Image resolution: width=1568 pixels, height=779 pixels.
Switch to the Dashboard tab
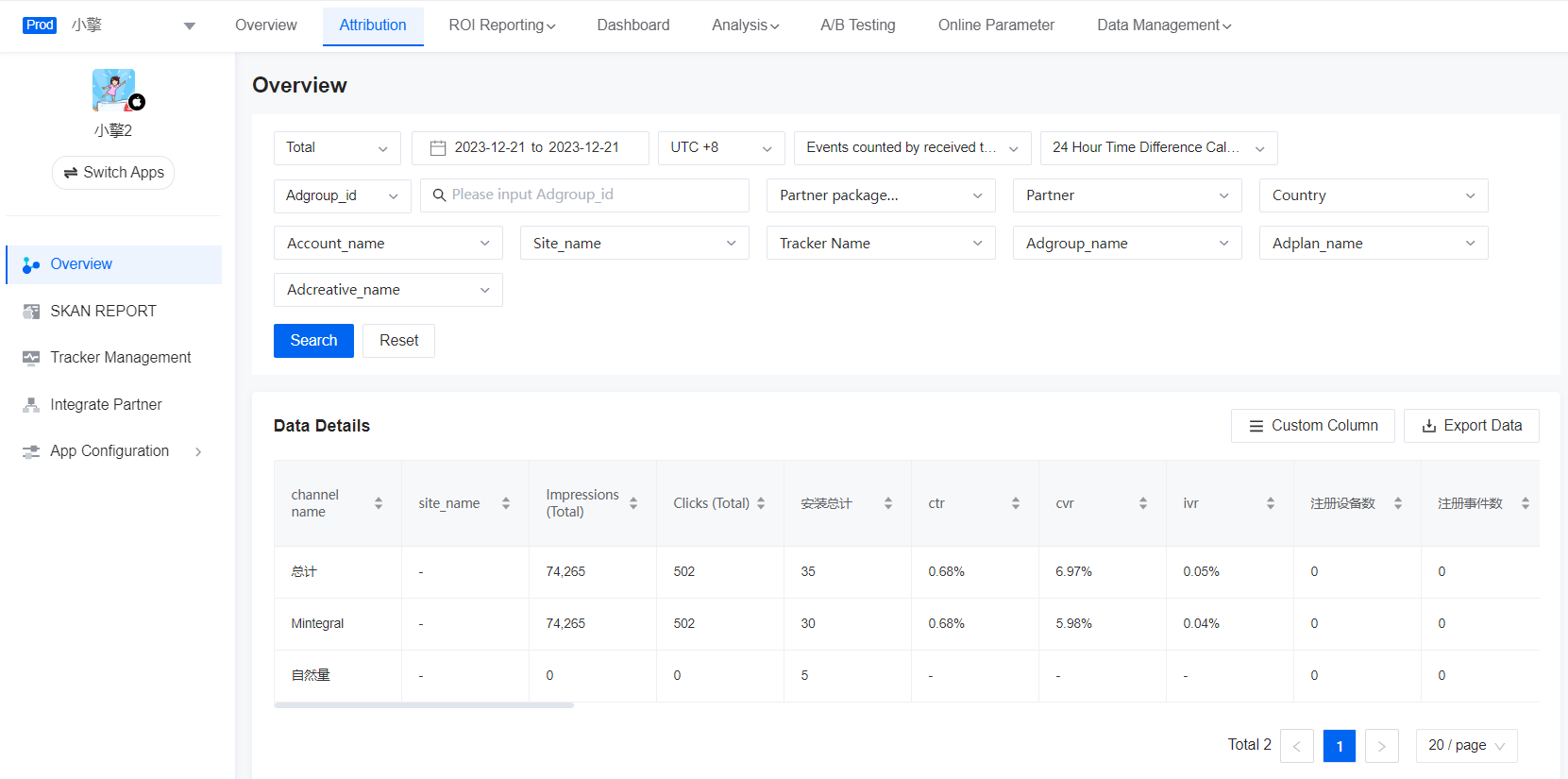(632, 25)
